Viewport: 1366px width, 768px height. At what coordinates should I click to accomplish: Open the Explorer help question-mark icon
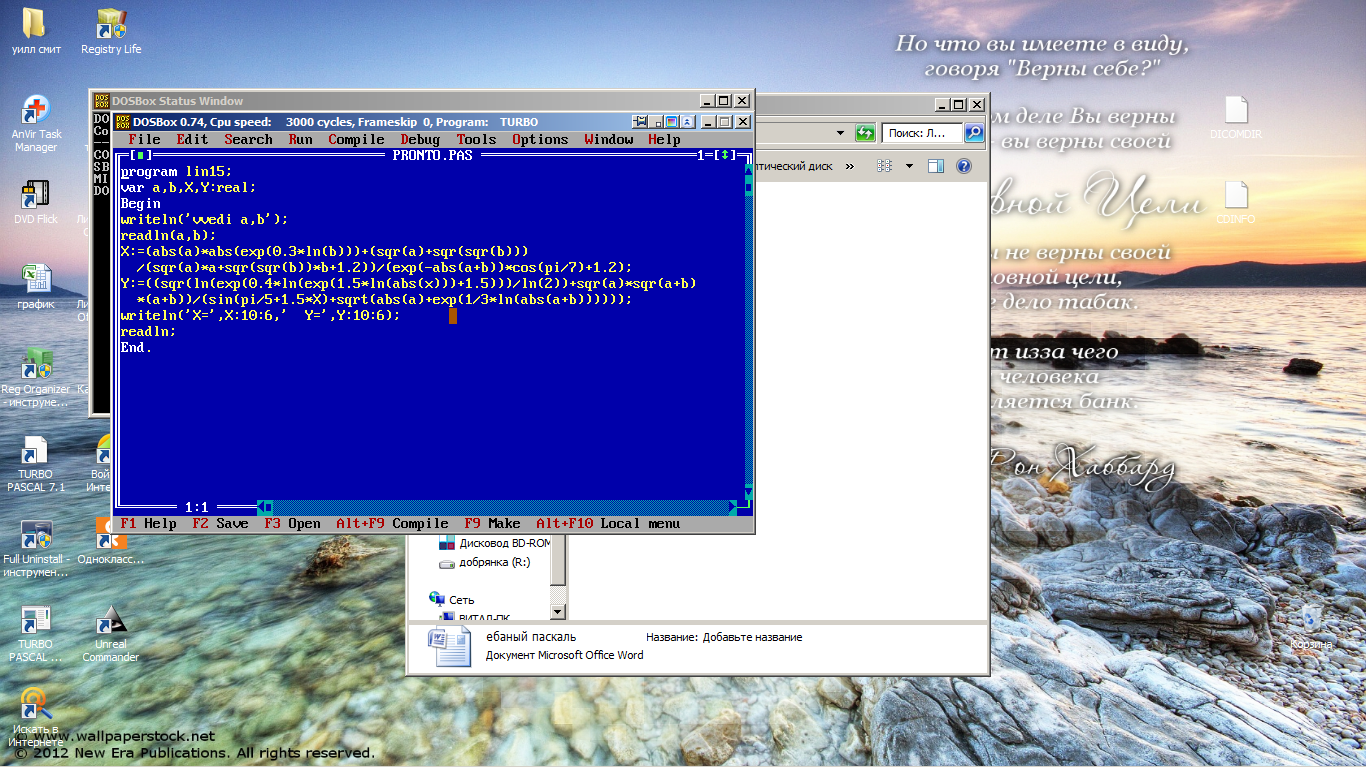click(x=964, y=166)
